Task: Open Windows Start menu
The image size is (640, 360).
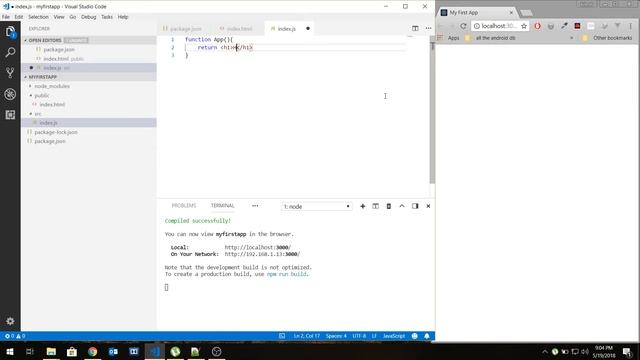Action: point(10,351)
